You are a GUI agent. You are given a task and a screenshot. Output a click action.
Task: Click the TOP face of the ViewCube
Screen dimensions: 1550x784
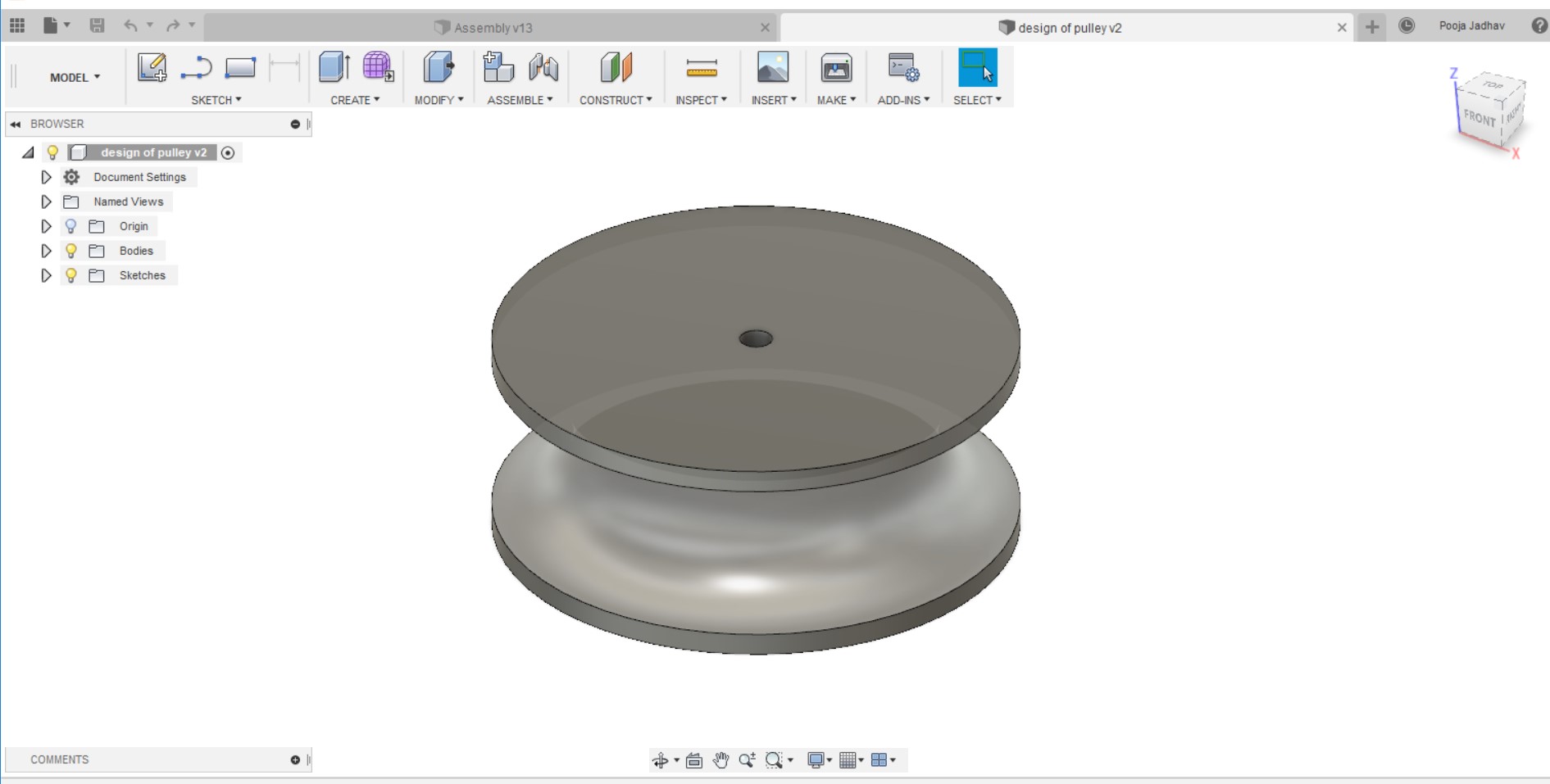tap(1493, 84)
